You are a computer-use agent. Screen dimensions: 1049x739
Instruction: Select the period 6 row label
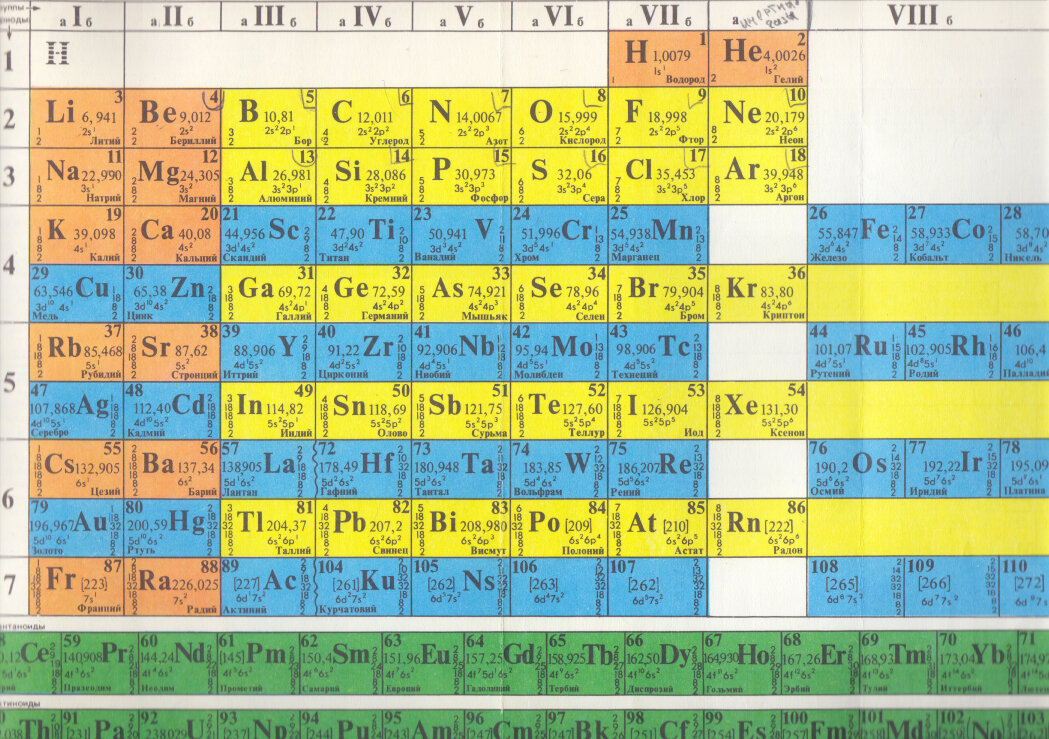tap(14, 498)
